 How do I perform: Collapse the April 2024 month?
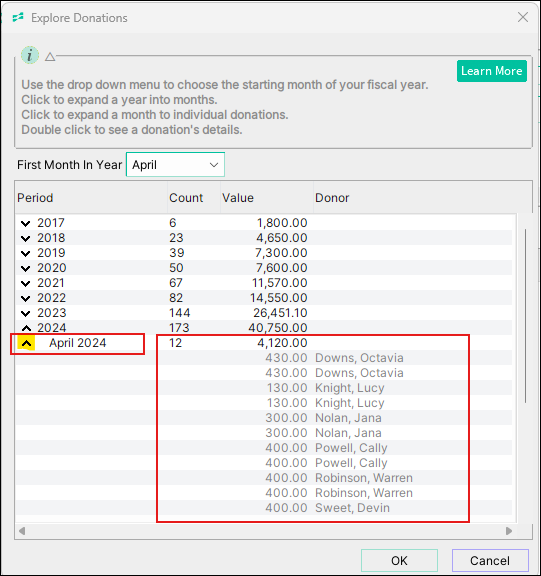(26, 343)
